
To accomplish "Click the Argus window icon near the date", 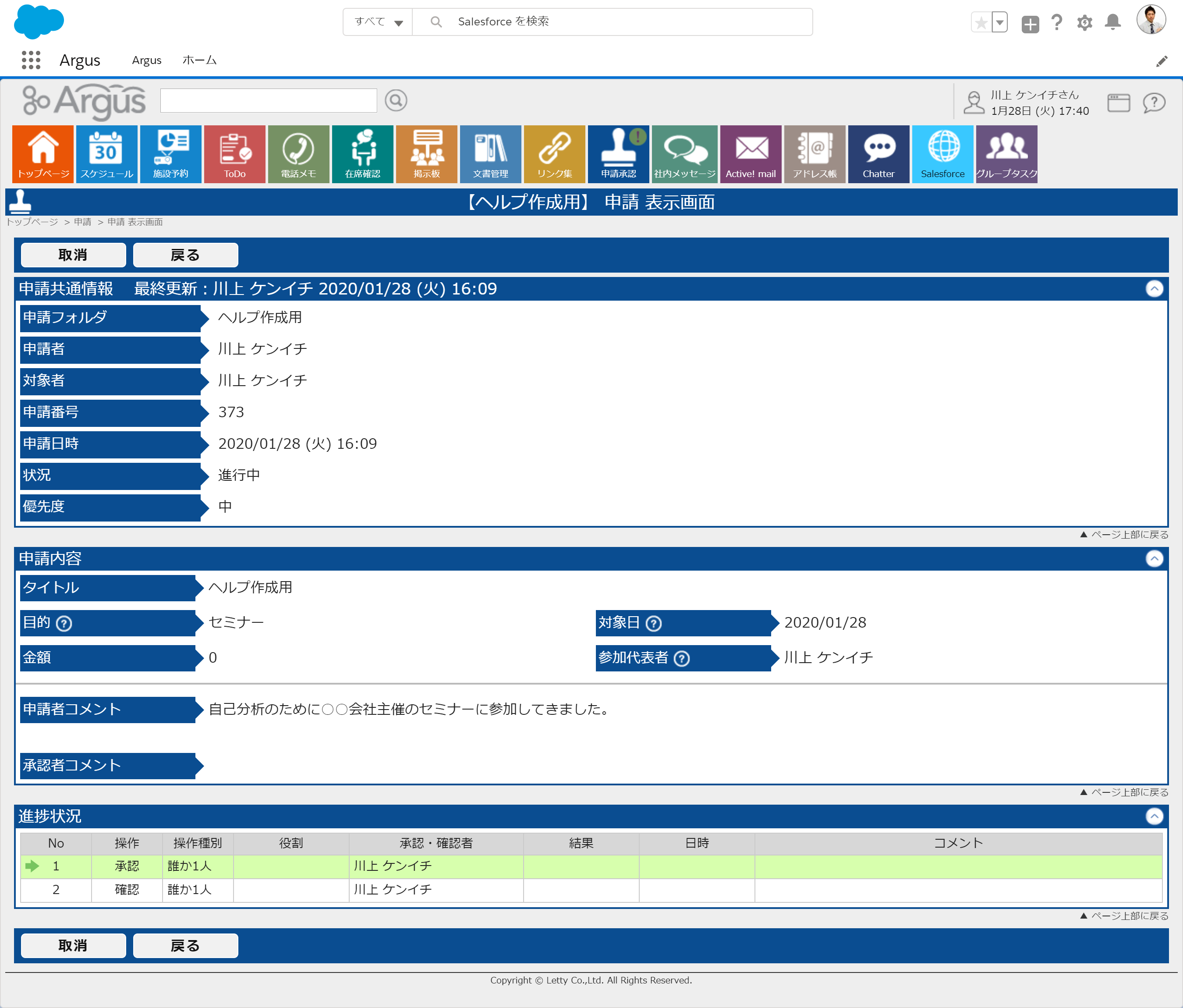I will (x=1119, y=103).
